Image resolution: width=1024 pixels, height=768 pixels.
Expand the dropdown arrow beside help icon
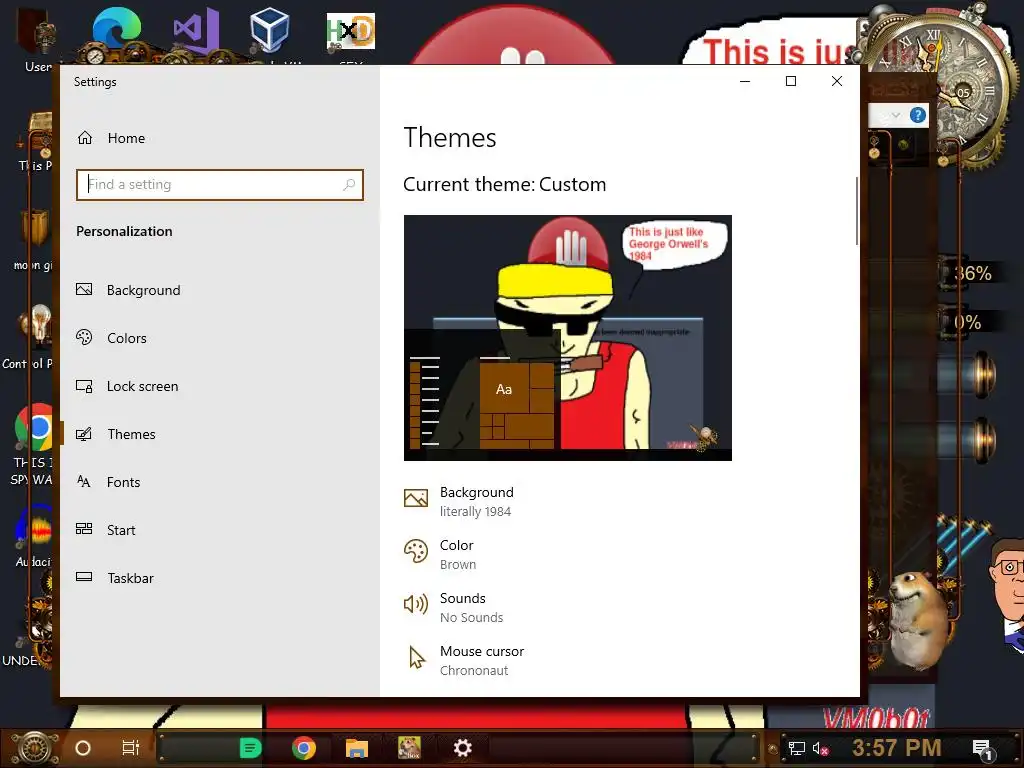(x=896, y=116)
